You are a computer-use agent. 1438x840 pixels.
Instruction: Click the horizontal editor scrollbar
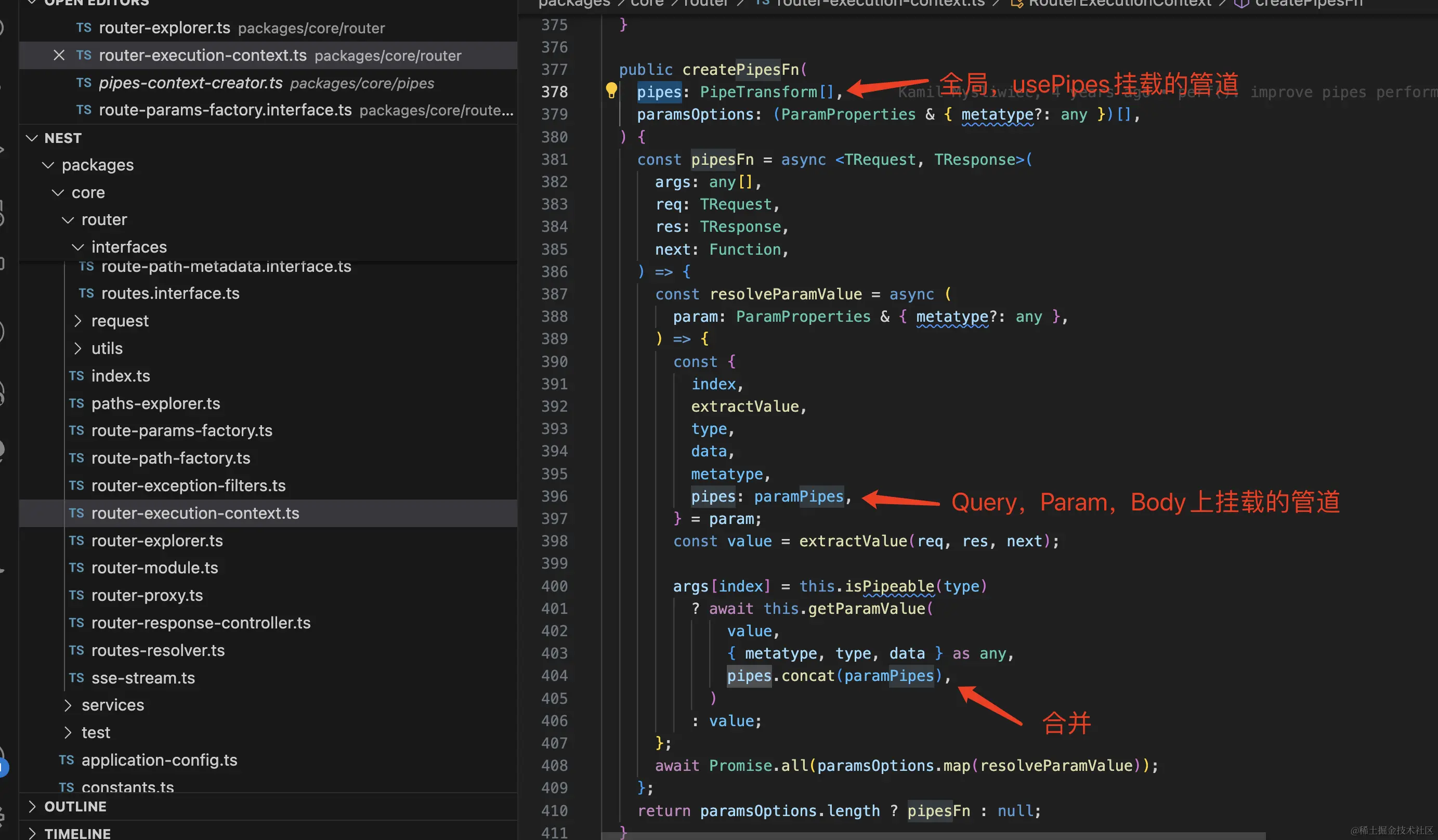click(x=934, y=835)
